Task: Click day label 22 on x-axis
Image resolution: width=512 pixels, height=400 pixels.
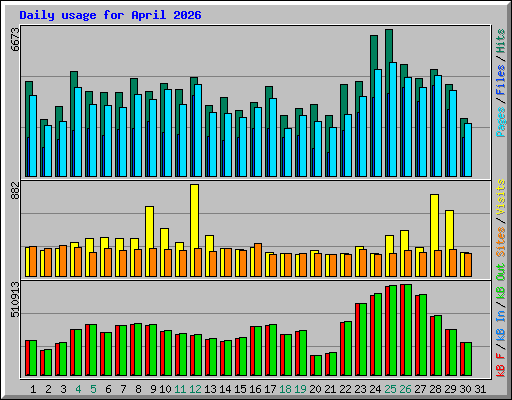Action: click(345, 389)
